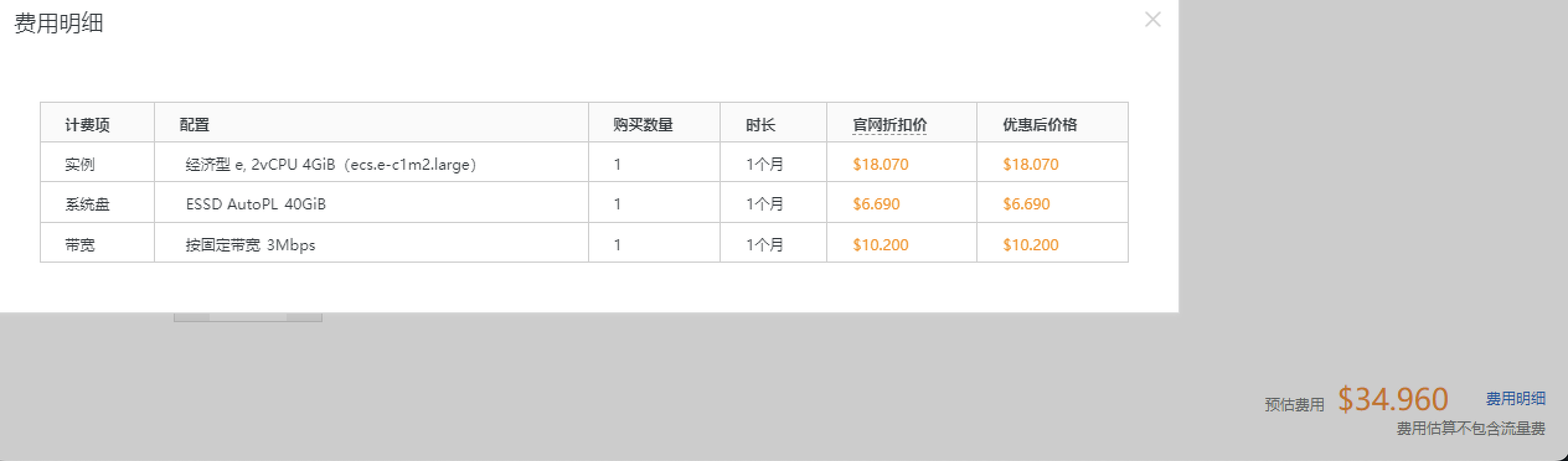The image size is (1568, 461).
Task: Click the 费用明细 dialog title
Action: tap(59, 23)
